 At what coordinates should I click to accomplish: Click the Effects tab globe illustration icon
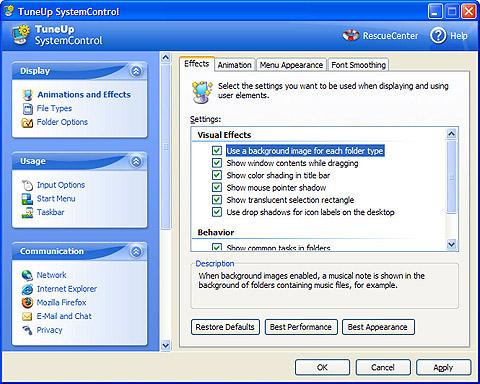(x=202, y=92)
